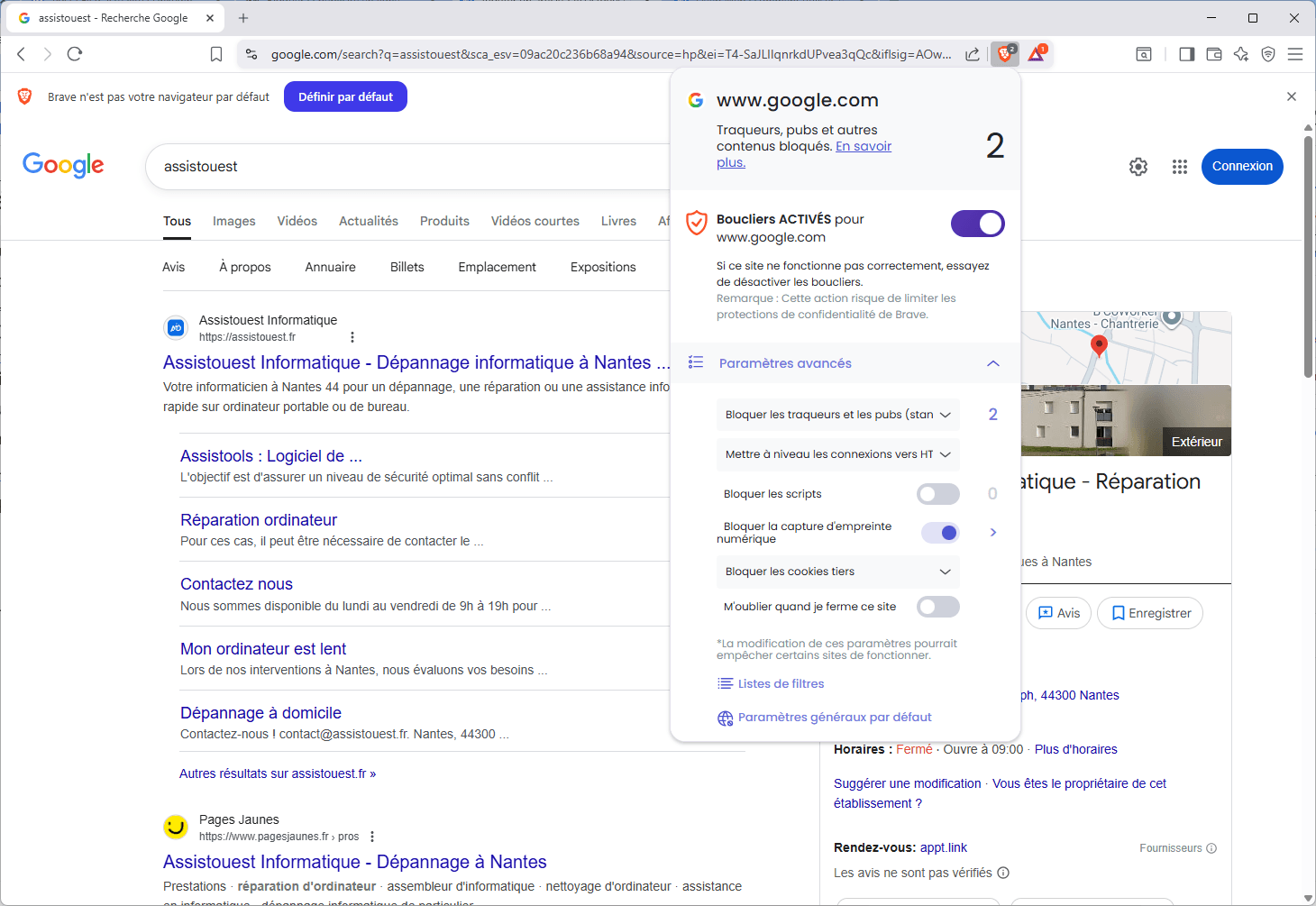Reload the page
This screenshot has width=1316, height=906.
(75, 54)
